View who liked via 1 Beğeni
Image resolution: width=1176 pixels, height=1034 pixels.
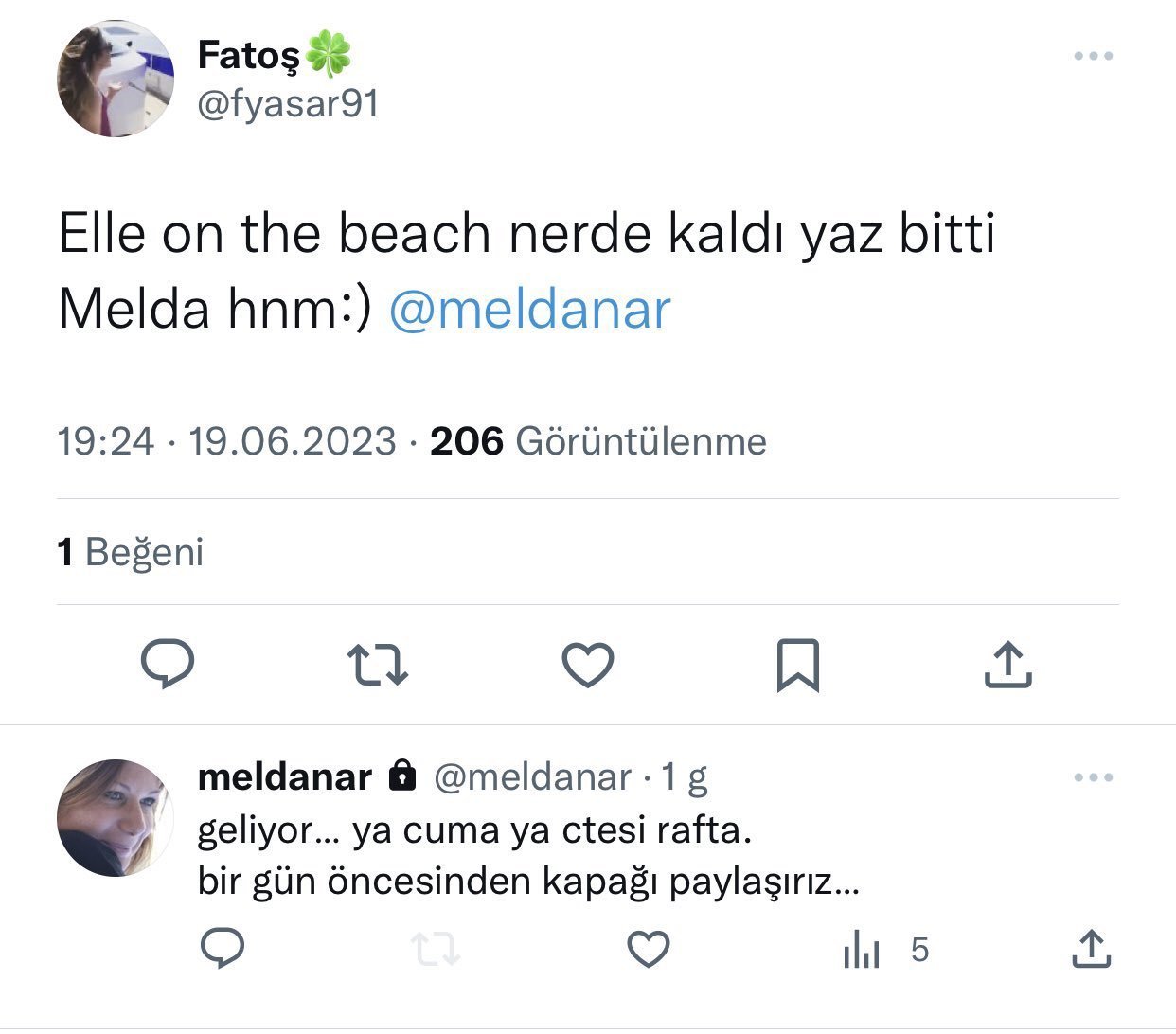[131, 552]
